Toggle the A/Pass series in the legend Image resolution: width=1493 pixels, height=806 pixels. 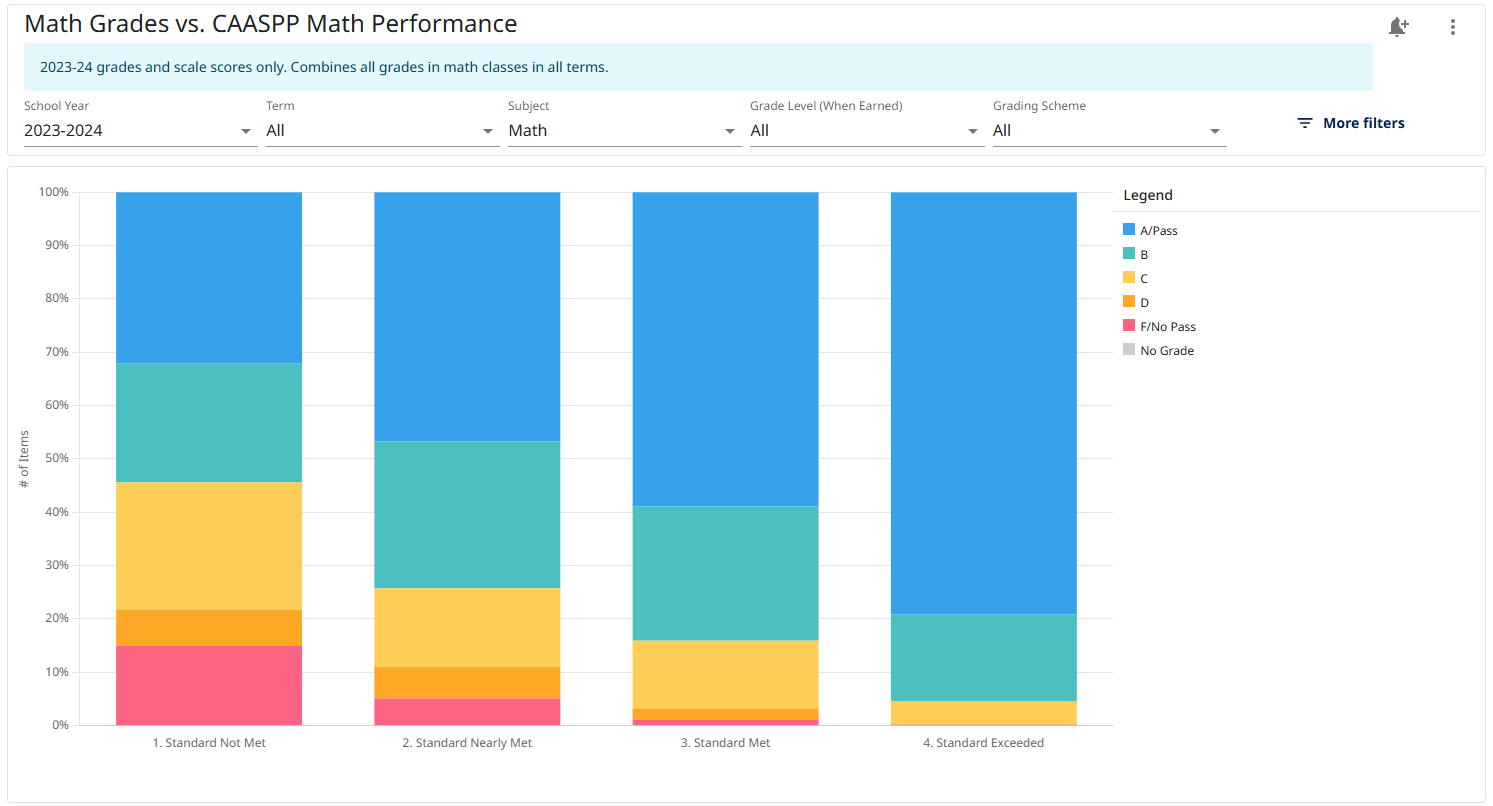(x=1157, y=230)
